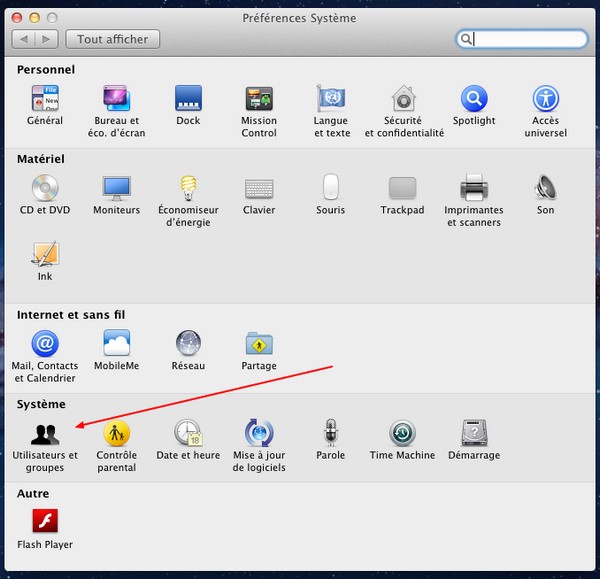Screen dimensions: 600x579
Task: Go forward with the right arrow button
Action: (46, 39)
